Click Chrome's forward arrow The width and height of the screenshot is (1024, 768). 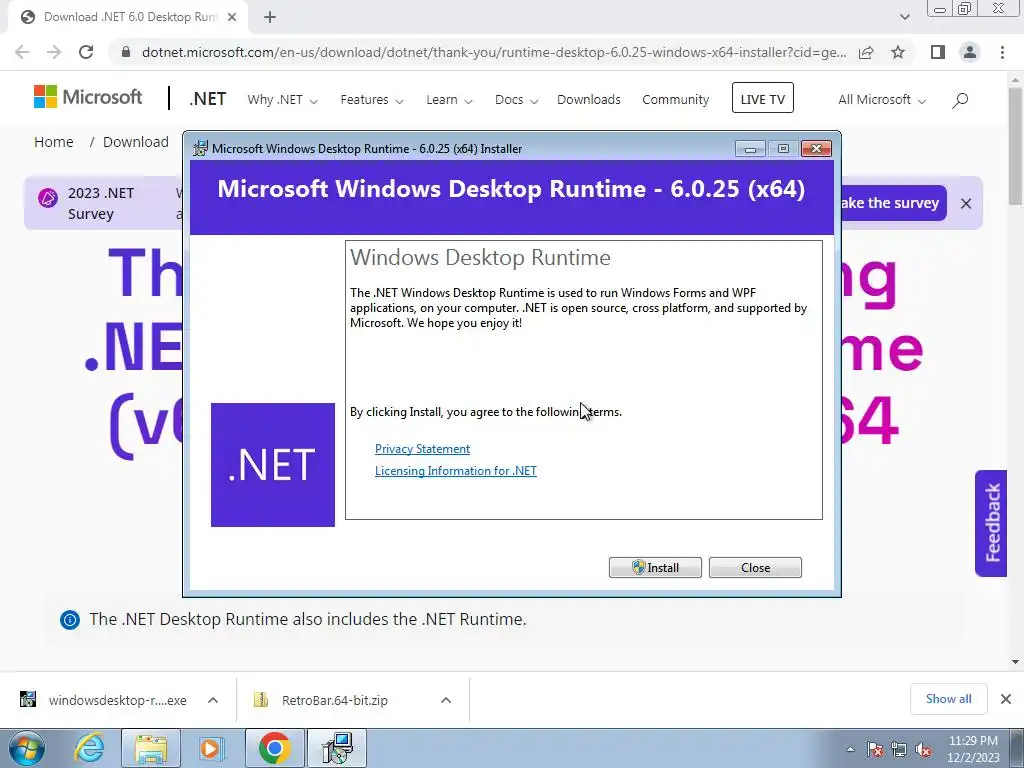54,52
